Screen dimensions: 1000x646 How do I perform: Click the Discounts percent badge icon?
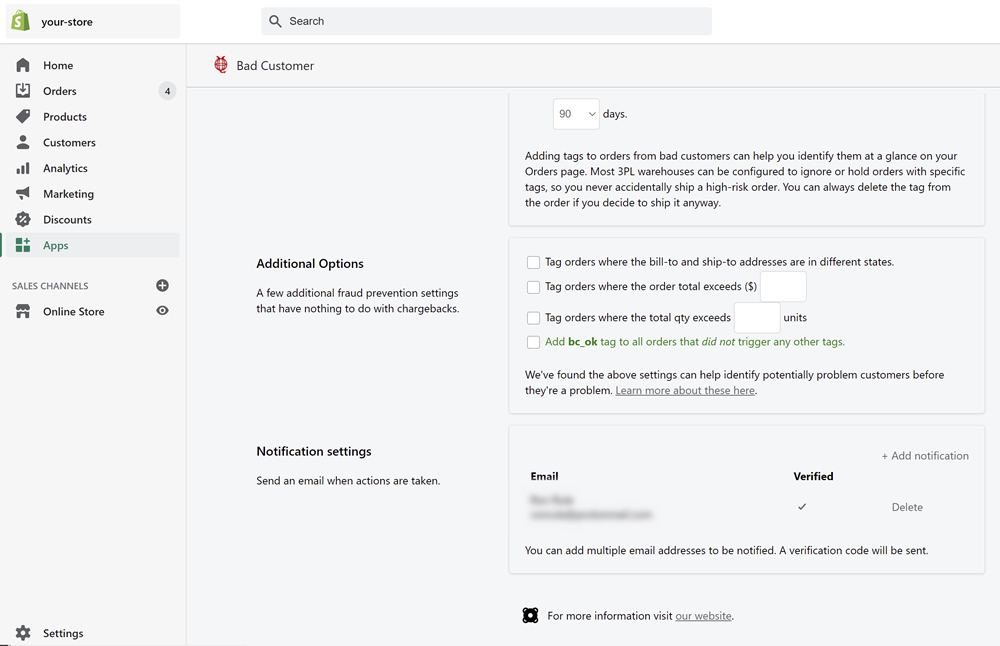coord(23,219)
